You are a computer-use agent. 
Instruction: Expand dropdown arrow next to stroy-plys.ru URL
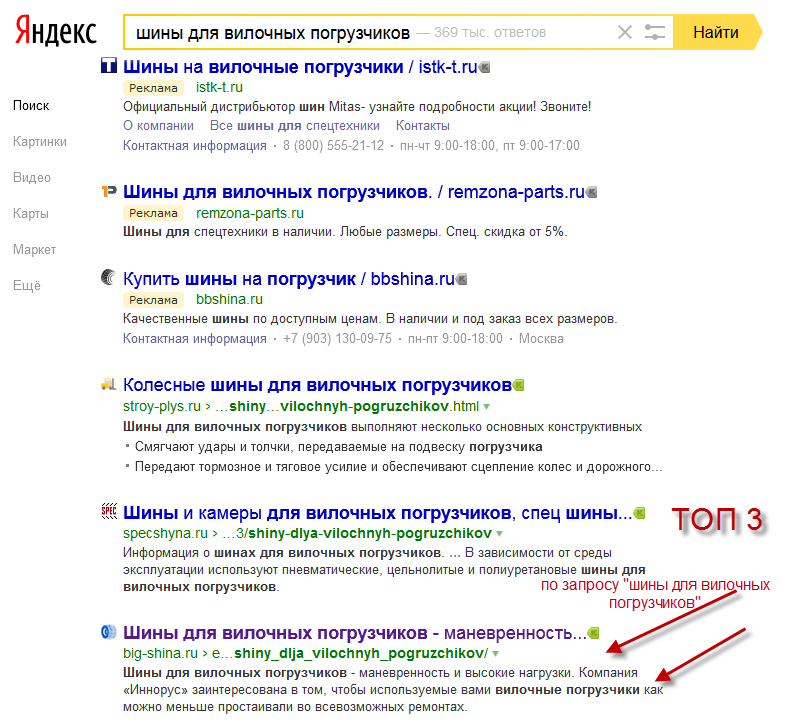coord(486,407)
